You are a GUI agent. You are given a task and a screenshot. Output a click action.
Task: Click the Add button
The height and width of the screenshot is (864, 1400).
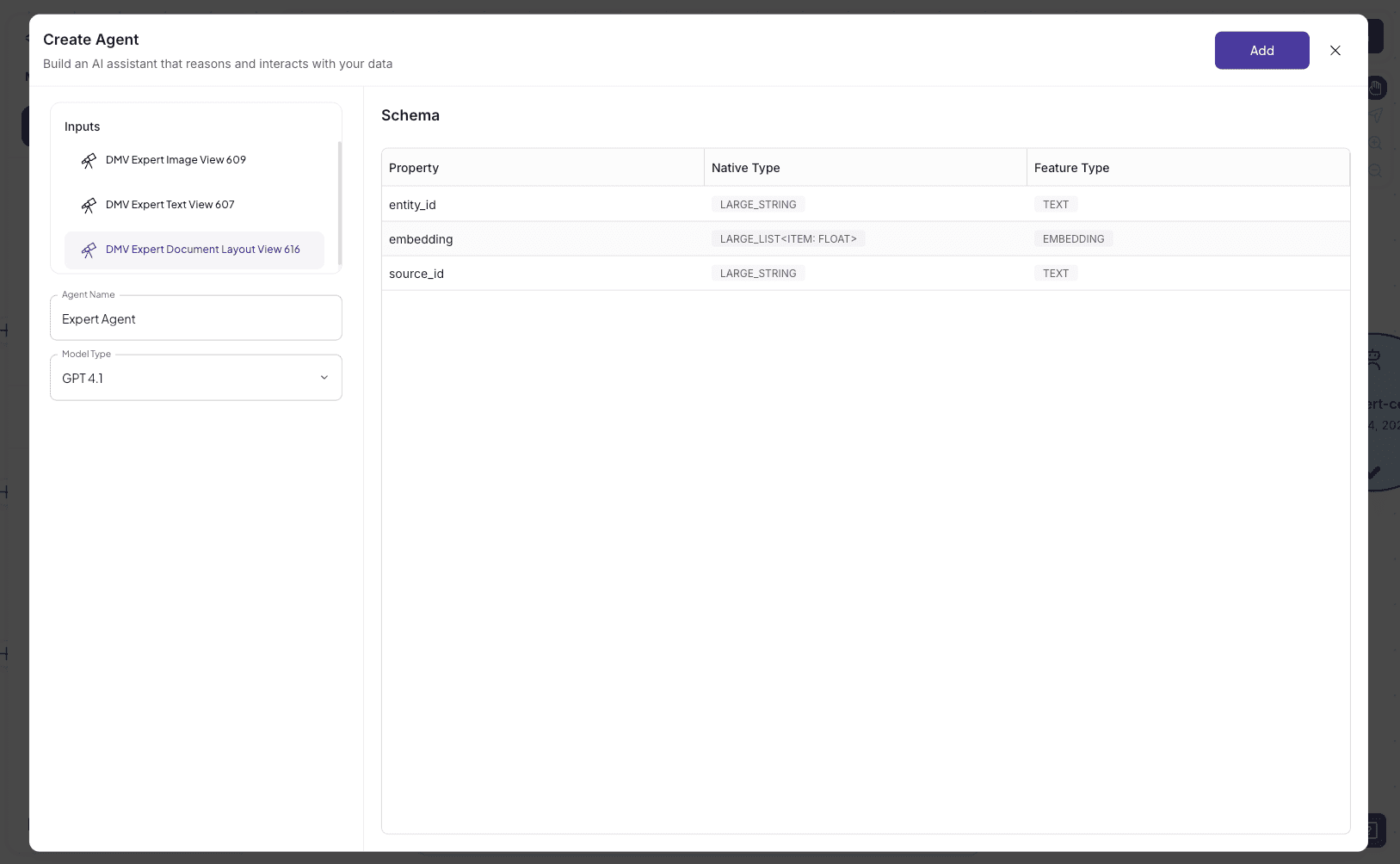[1261, 51]
